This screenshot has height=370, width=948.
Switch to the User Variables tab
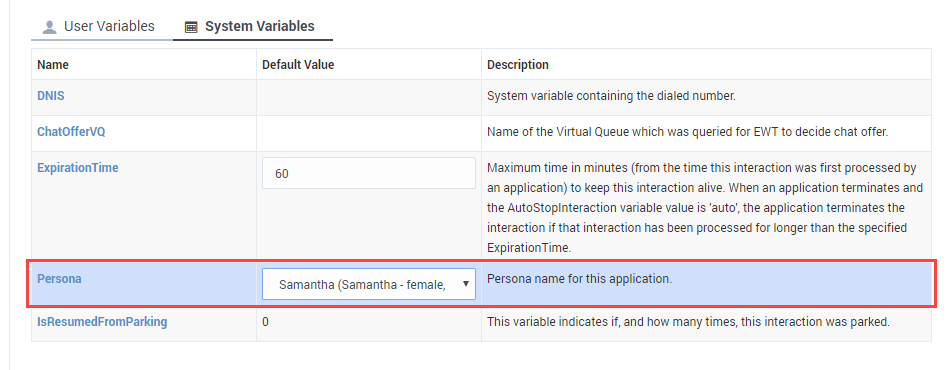click(x=101, y=27)
